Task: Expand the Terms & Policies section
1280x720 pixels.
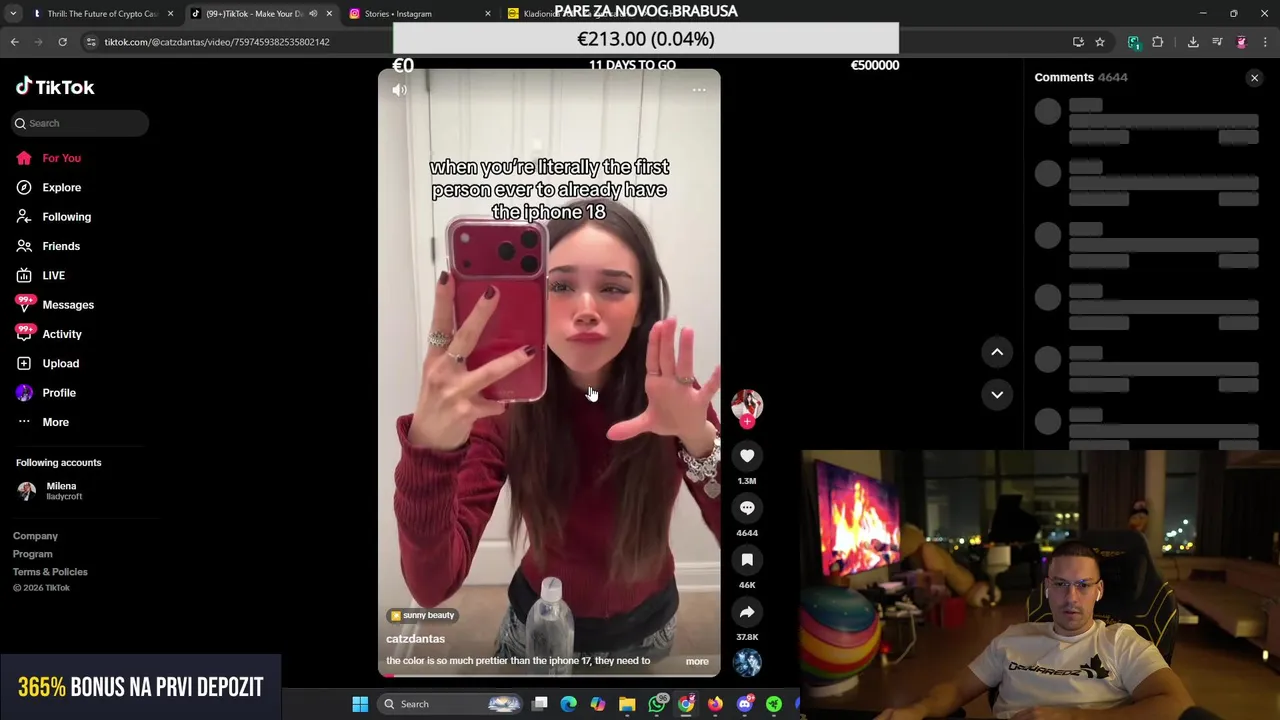Action: click(50, 572)
